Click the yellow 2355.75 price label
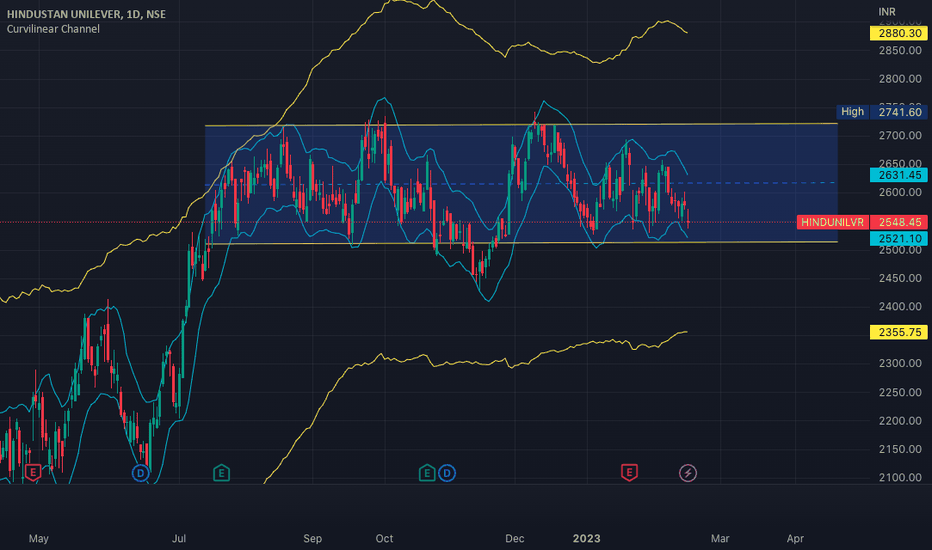This screenshot has width=932, height=550. point(898,332)
